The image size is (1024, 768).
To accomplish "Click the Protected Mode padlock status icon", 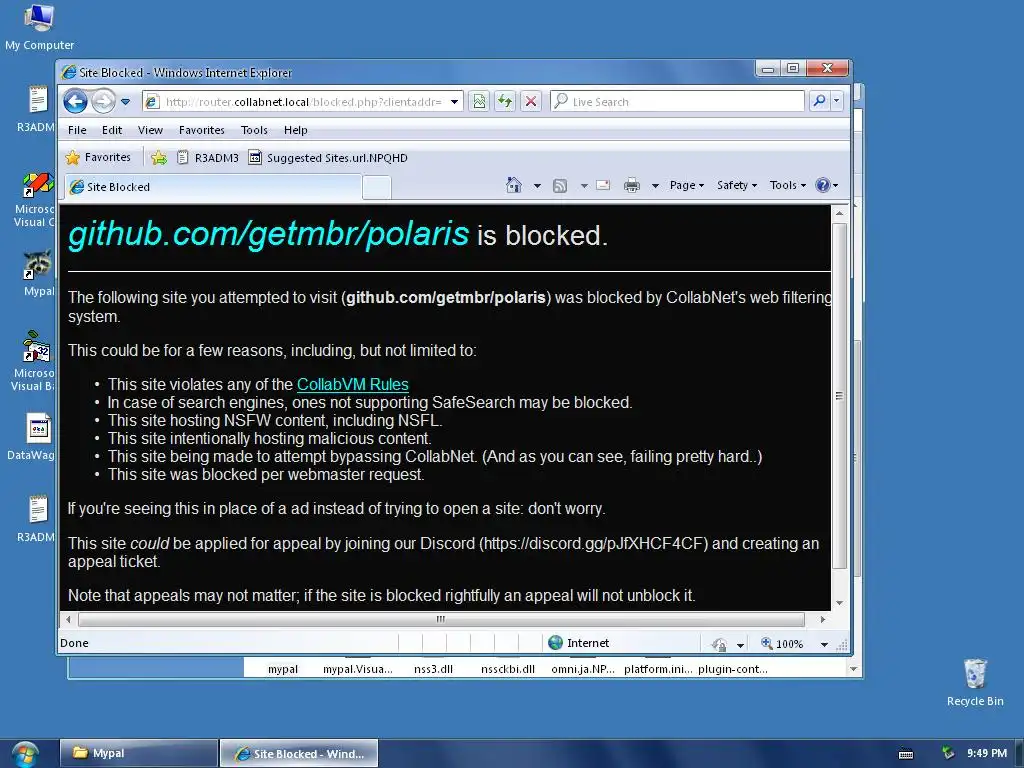I will [x=720, y=645].
